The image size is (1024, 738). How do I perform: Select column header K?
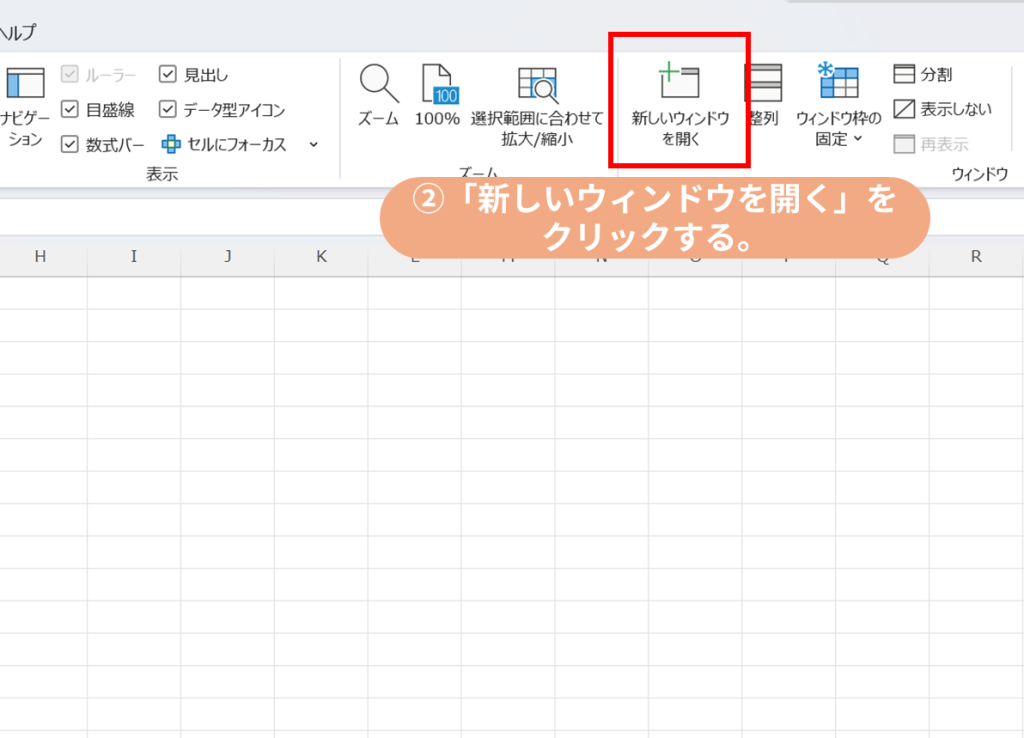pos(321,257)
